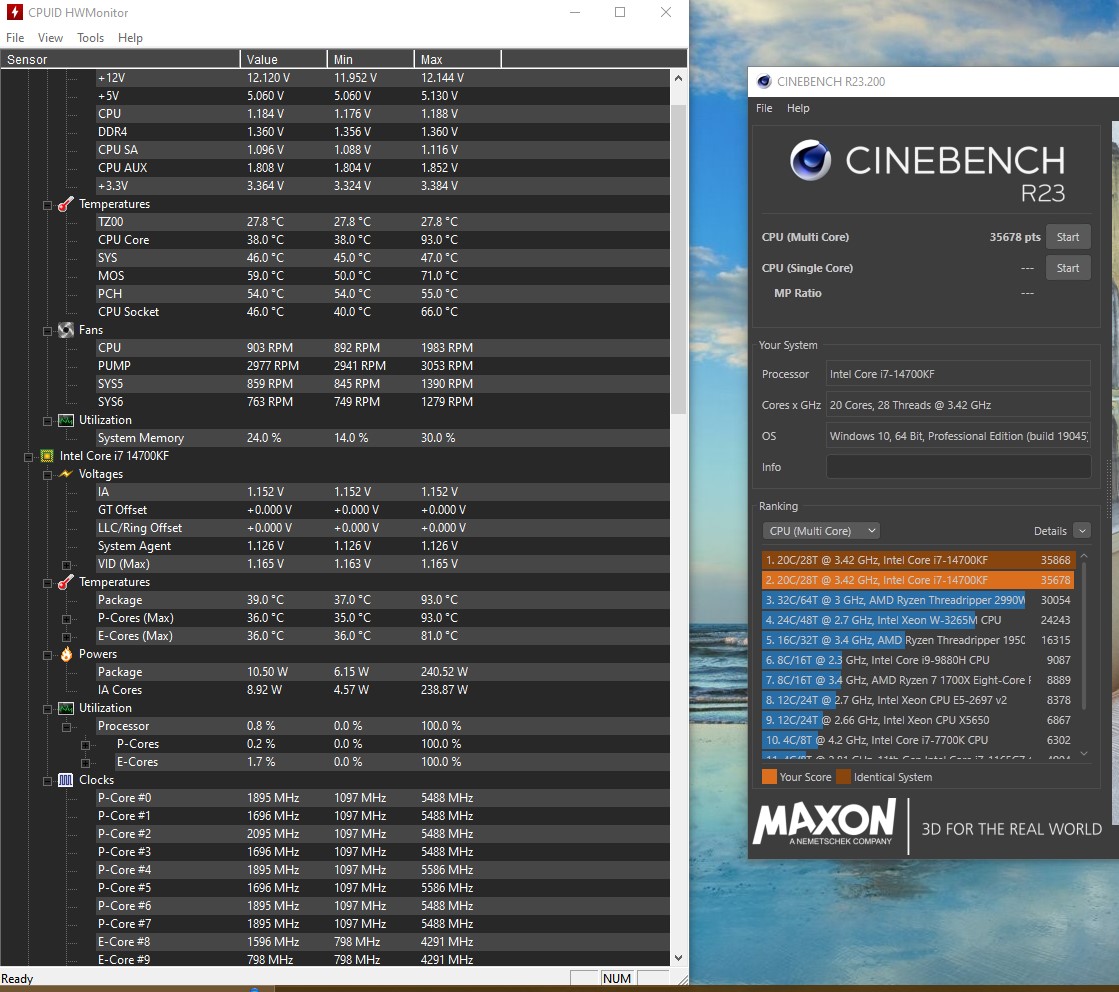This screenshot has width=1119, height=992.
Task: Click the Cinebench title bar sphere icon
Action: point(764,81)
